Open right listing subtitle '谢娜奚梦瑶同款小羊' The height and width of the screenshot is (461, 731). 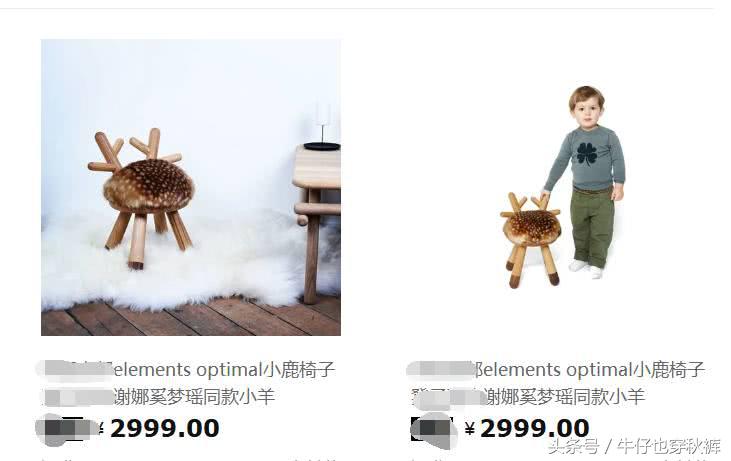(565, 397)
